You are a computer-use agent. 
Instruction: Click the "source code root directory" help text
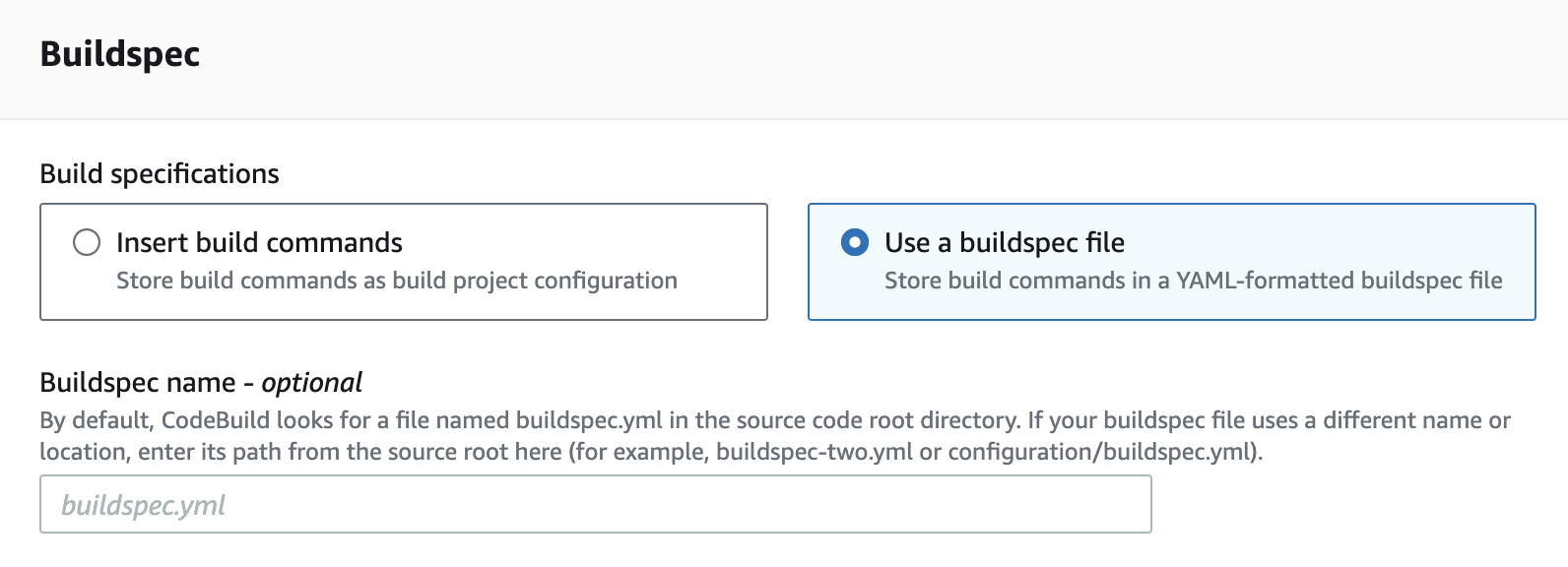click(857, 420)
